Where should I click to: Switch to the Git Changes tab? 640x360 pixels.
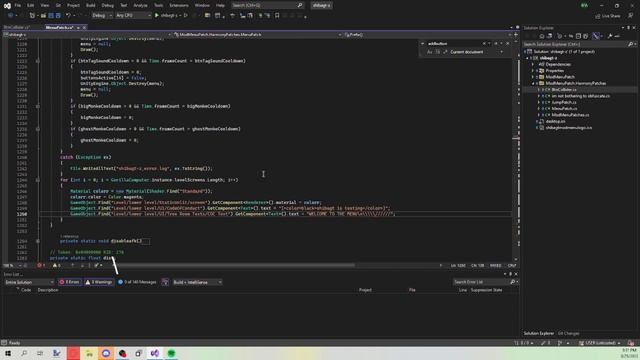(569, 333)
